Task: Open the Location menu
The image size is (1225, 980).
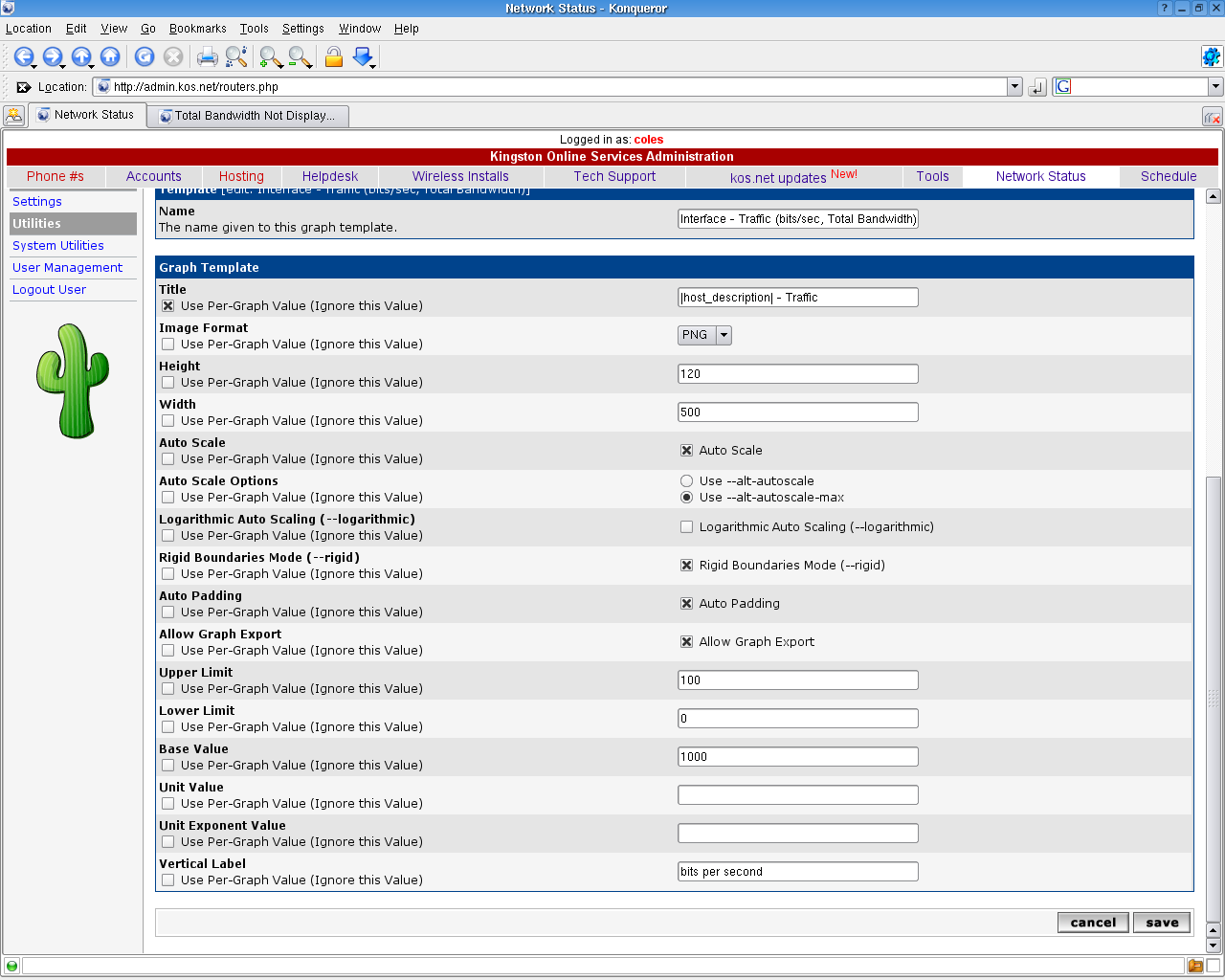Action: [29, 29]
